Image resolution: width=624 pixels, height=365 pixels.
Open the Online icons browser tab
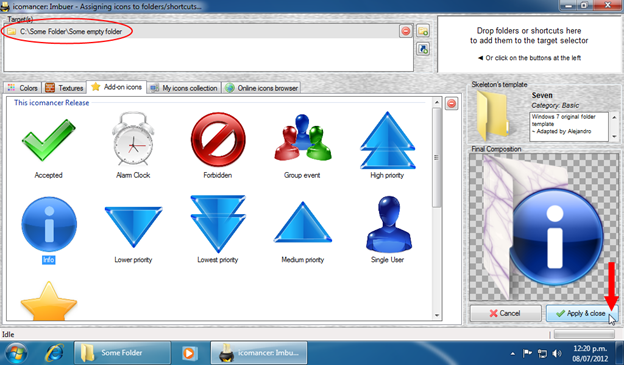261,88
